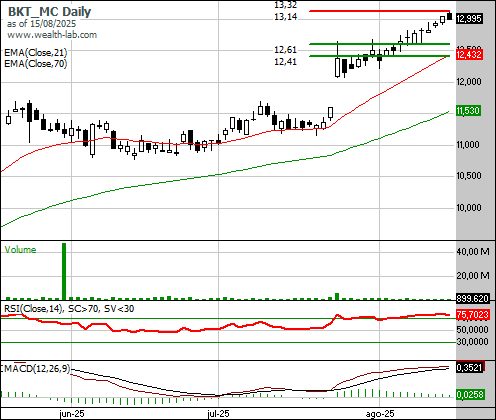The width and height of the screenshot is (496, 420).
Task: Click the 12,000 price axis label
Action: (x=469, y=82)
